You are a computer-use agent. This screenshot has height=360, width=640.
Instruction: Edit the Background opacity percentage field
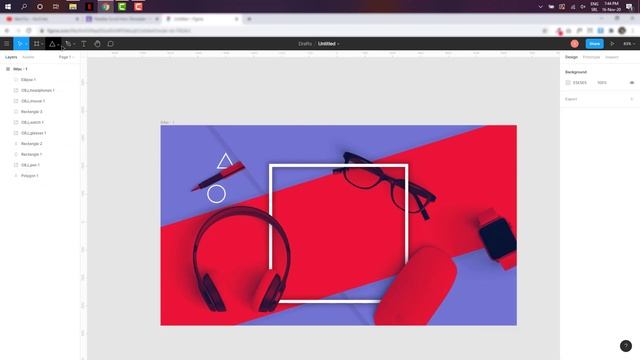pyautogui.click(x=602, y=82)
